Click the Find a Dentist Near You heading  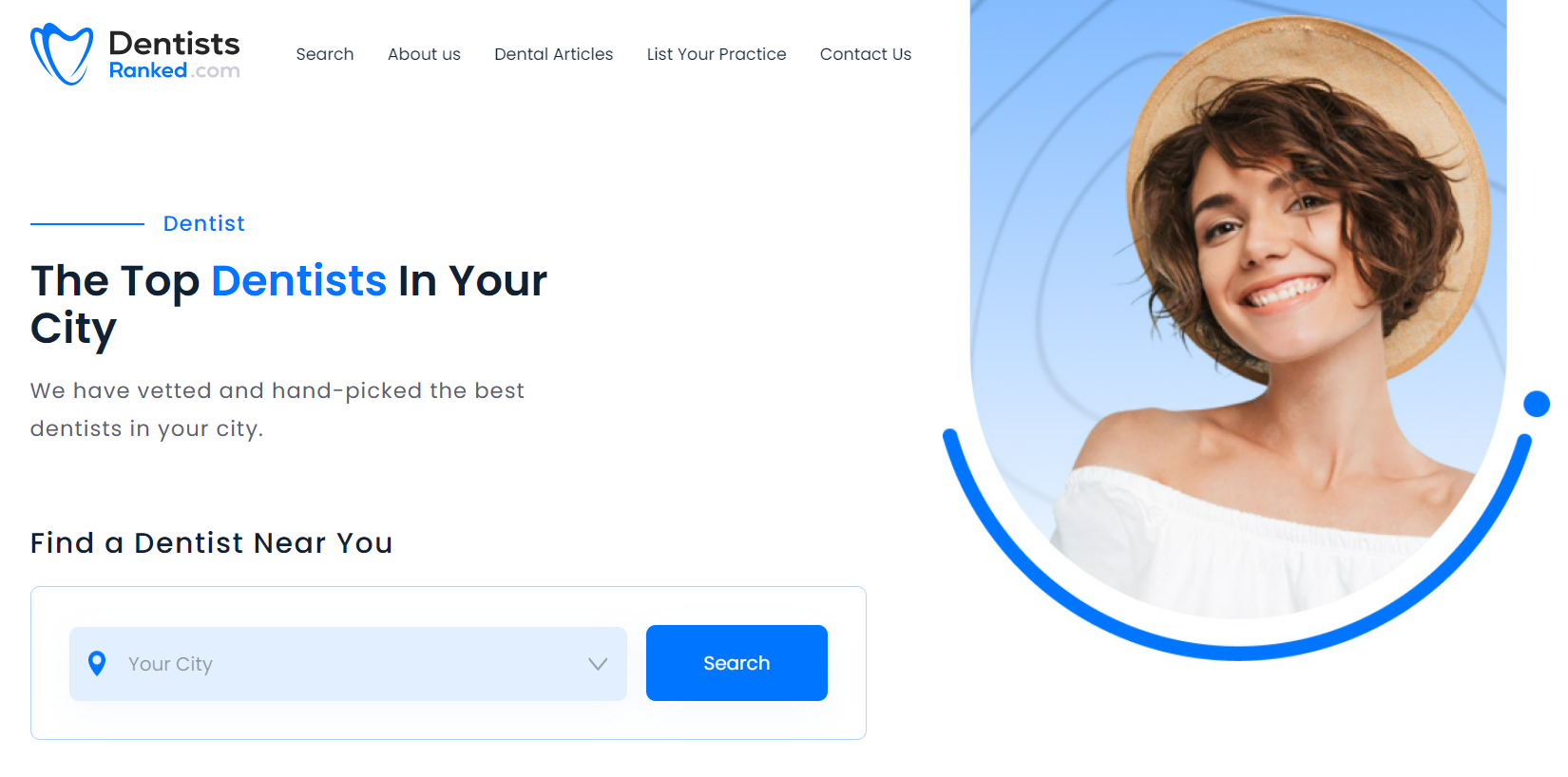click(x=212, y=542)
